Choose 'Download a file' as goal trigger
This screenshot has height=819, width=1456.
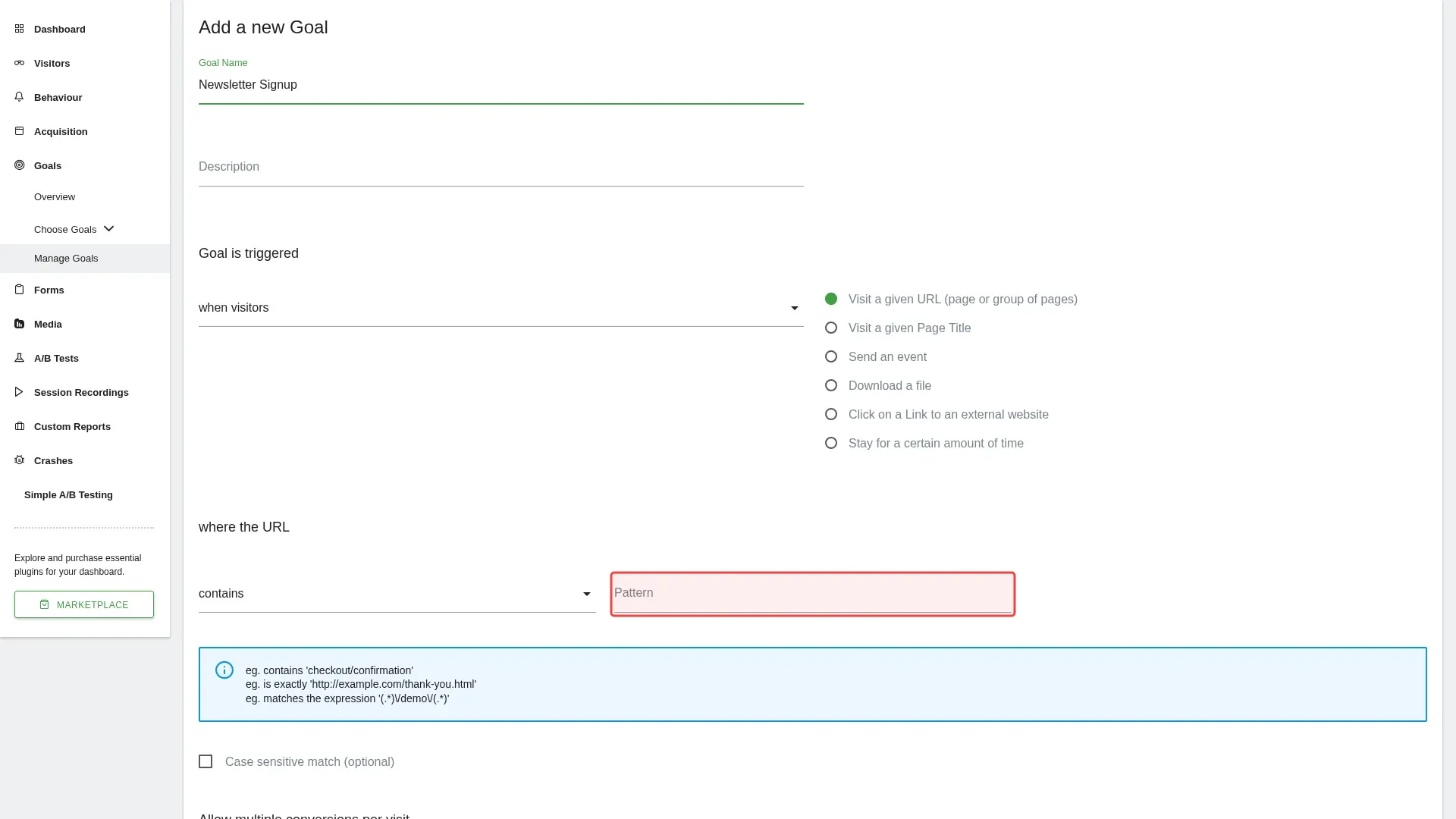tap(831, 385)
